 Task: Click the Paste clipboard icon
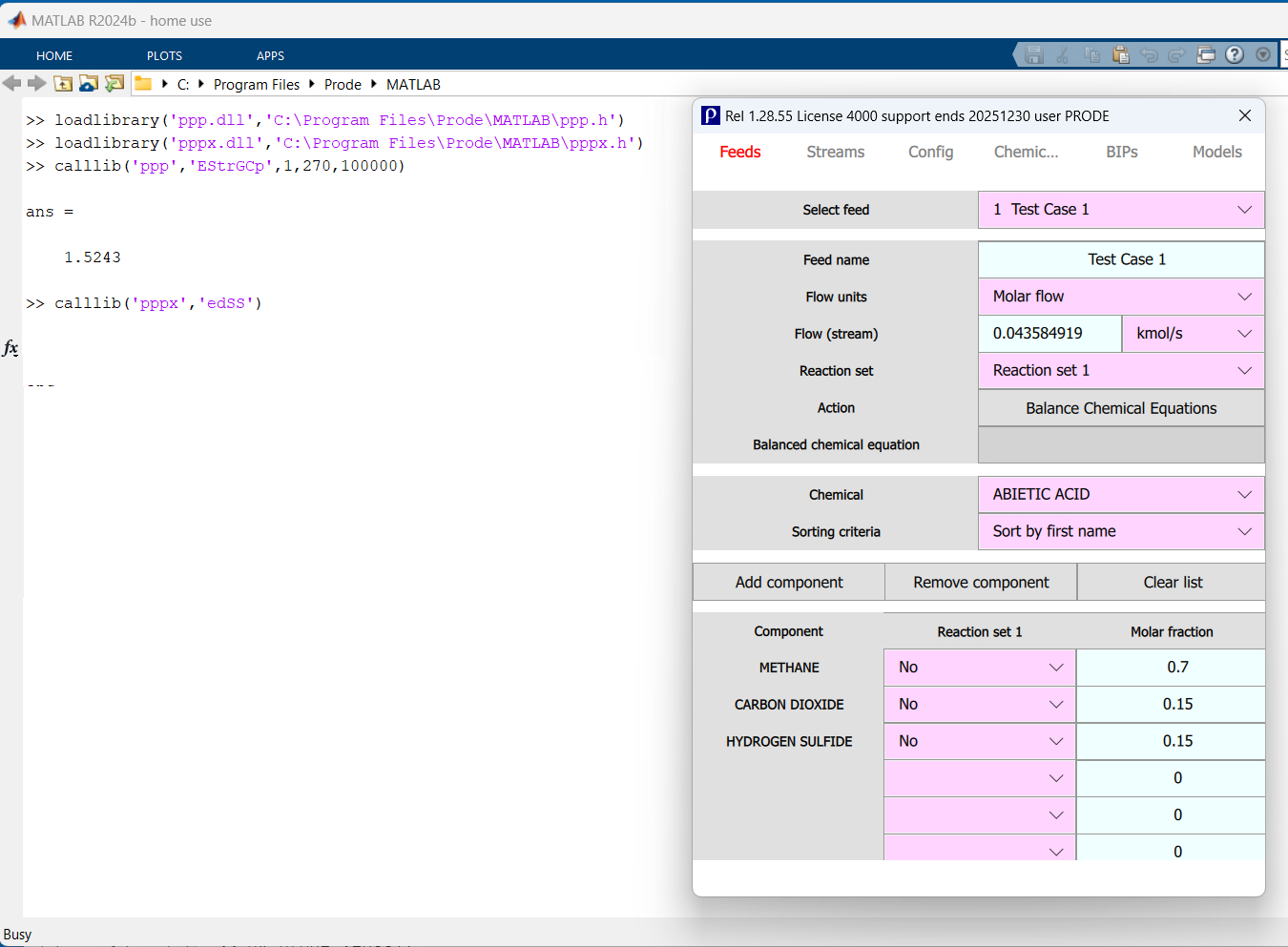[x=1121, y=55]
